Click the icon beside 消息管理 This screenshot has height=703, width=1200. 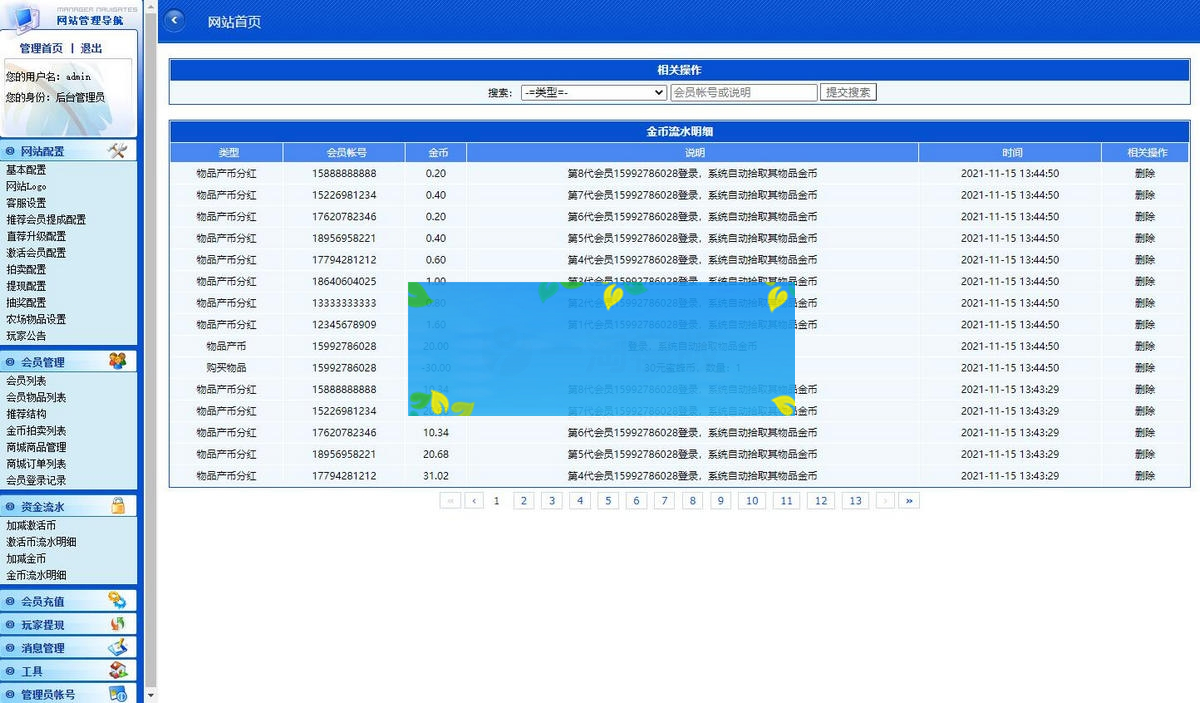(117, 648)
